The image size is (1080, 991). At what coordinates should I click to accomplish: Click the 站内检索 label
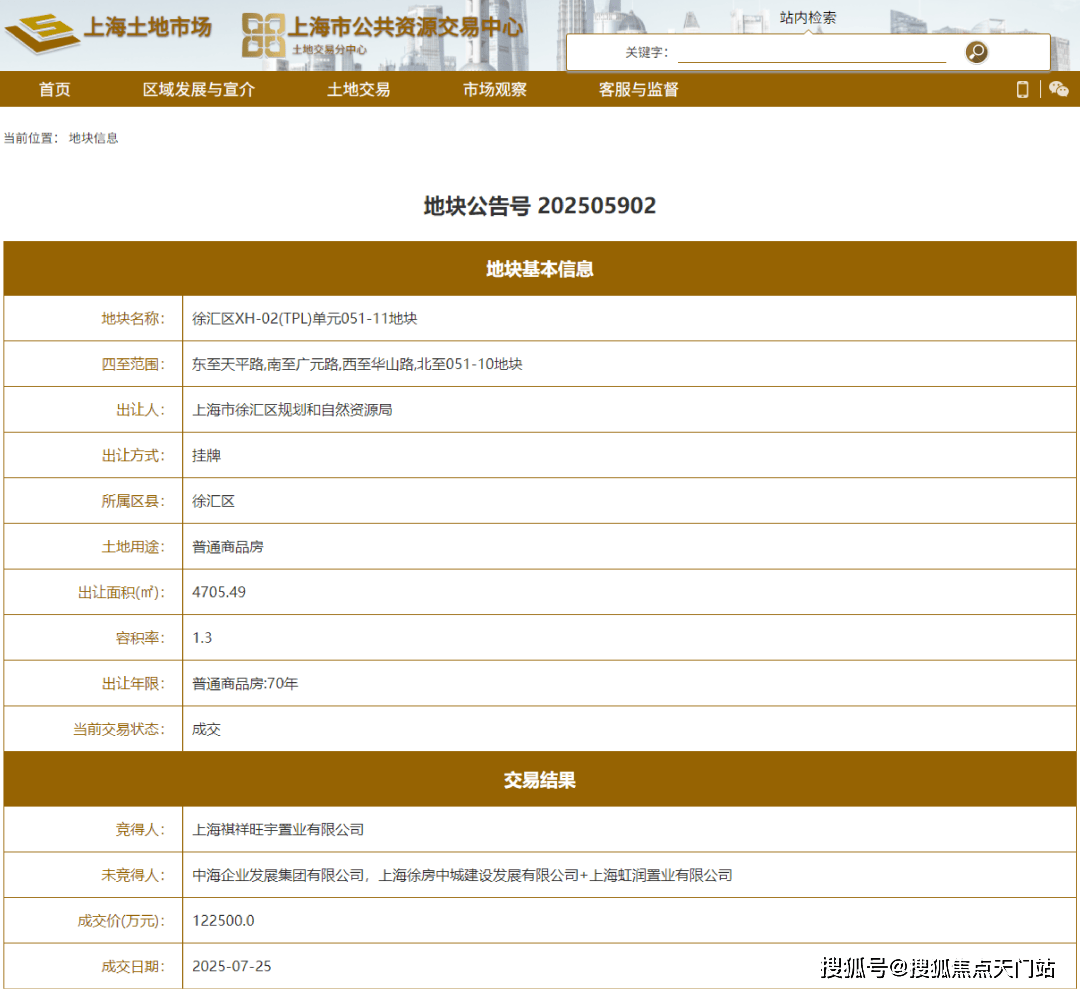point(808,17)
